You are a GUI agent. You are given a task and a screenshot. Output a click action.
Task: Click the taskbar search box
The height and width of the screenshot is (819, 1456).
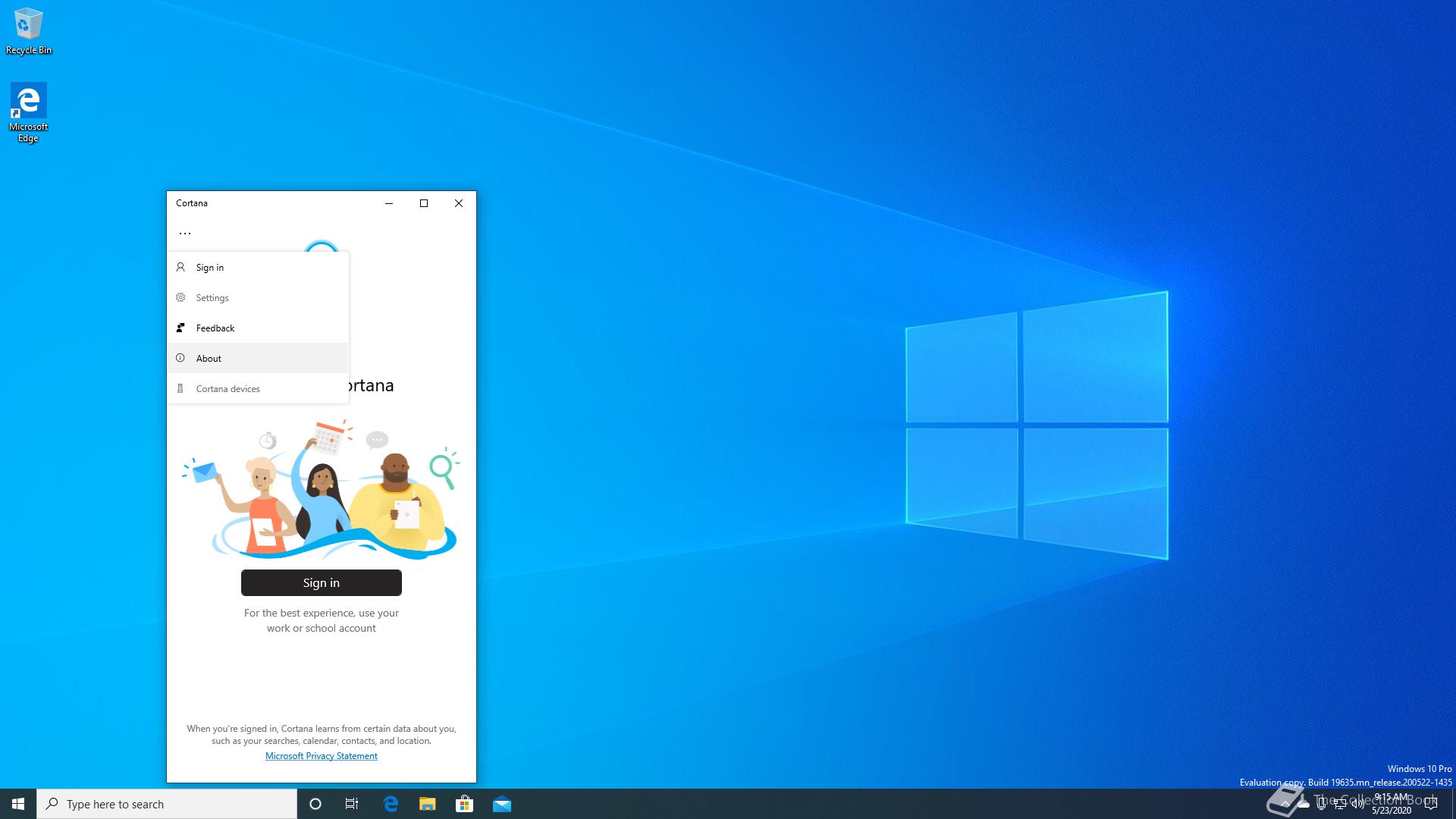coord(167,804)
